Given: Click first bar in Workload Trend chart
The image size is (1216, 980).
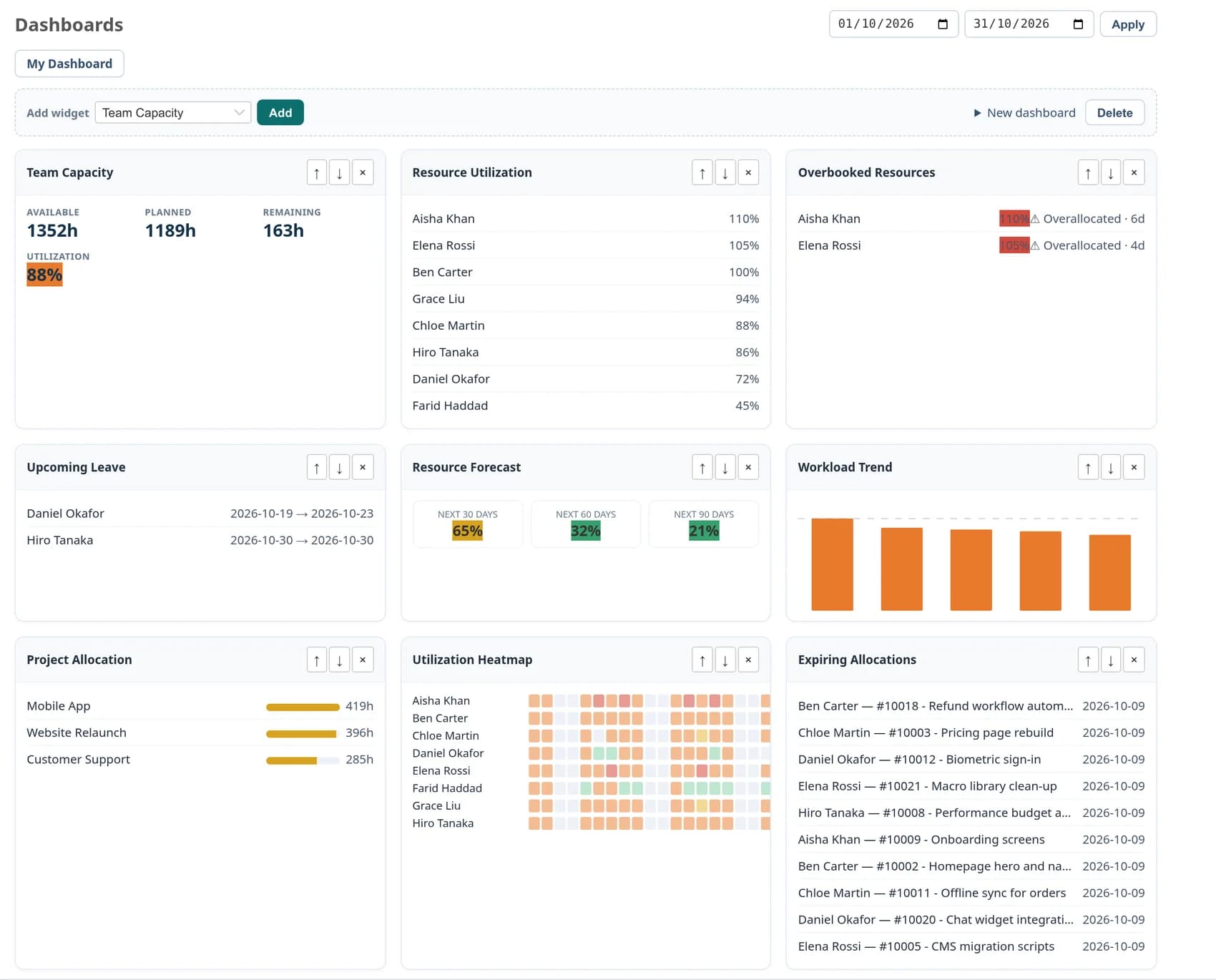Looking at the screenshot, I should point(832,564).
